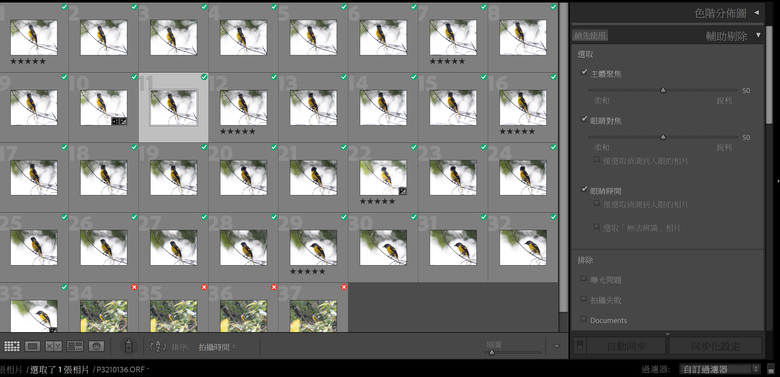780x377 pixels.
Task: Click green checkmark on photo 20
Action: pos(274,147)
